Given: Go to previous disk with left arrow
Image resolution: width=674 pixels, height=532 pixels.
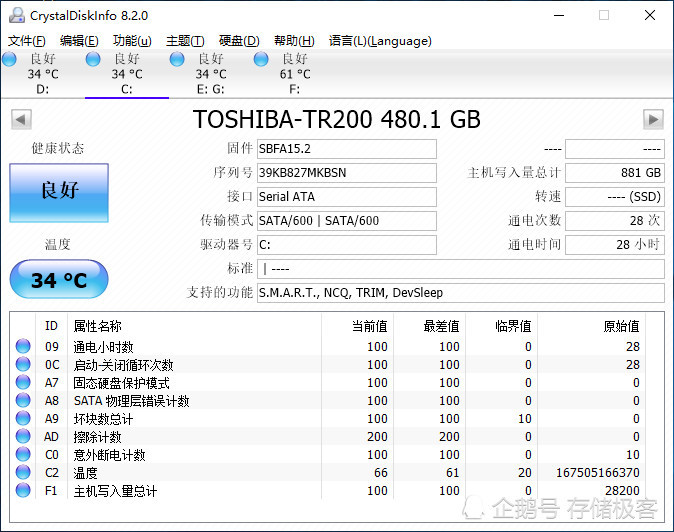Looking at the screenshot, I should point(21,119).
